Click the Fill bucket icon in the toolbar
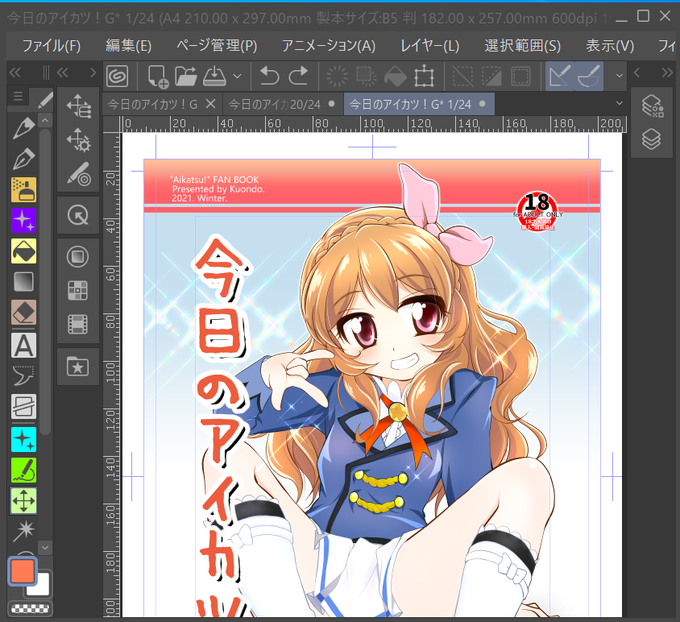The image size is (680, 622). point(395,76)
